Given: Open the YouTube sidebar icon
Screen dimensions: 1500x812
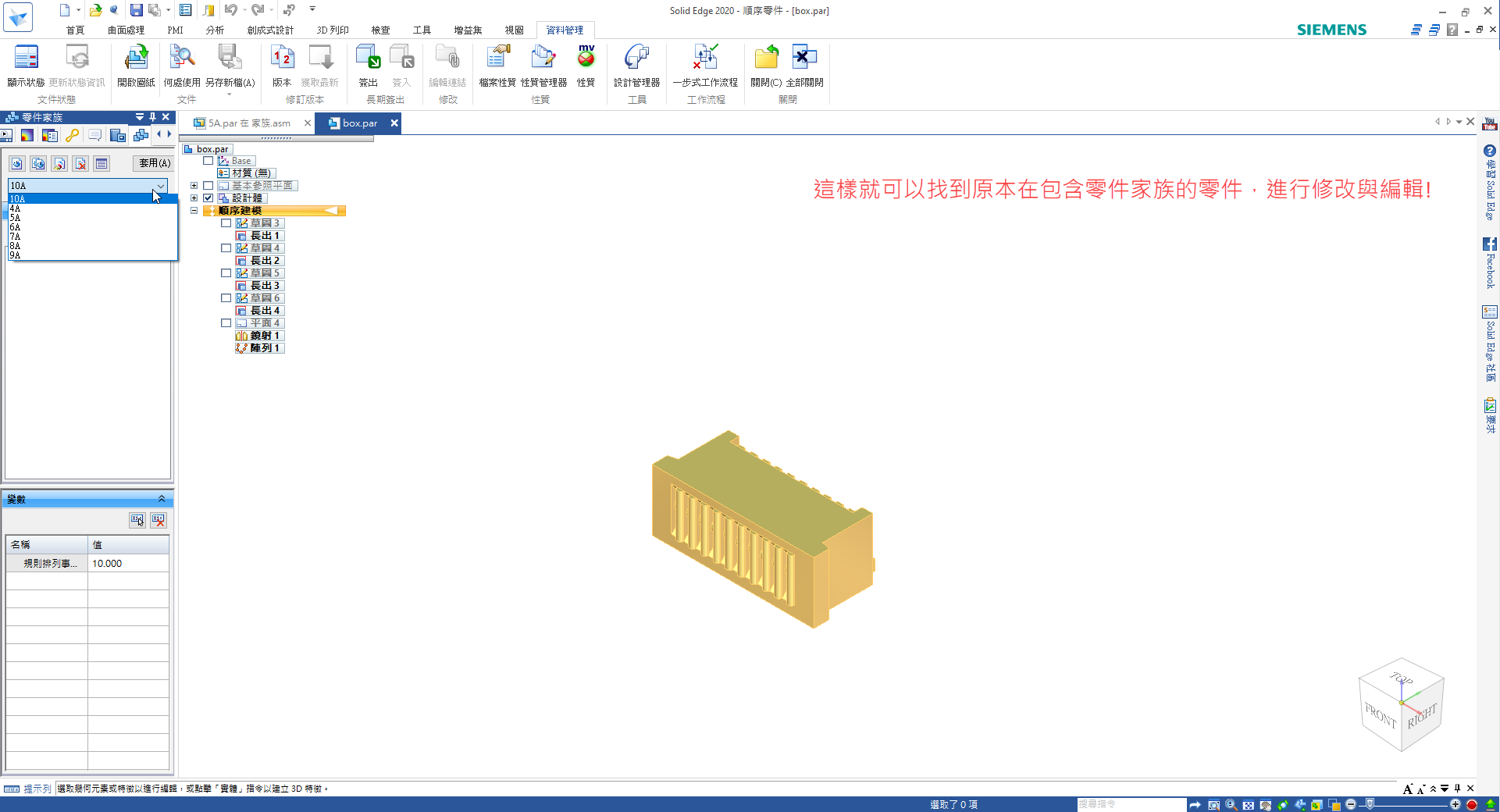Looking at the screenshot, I should click(x=1490, y=124).
